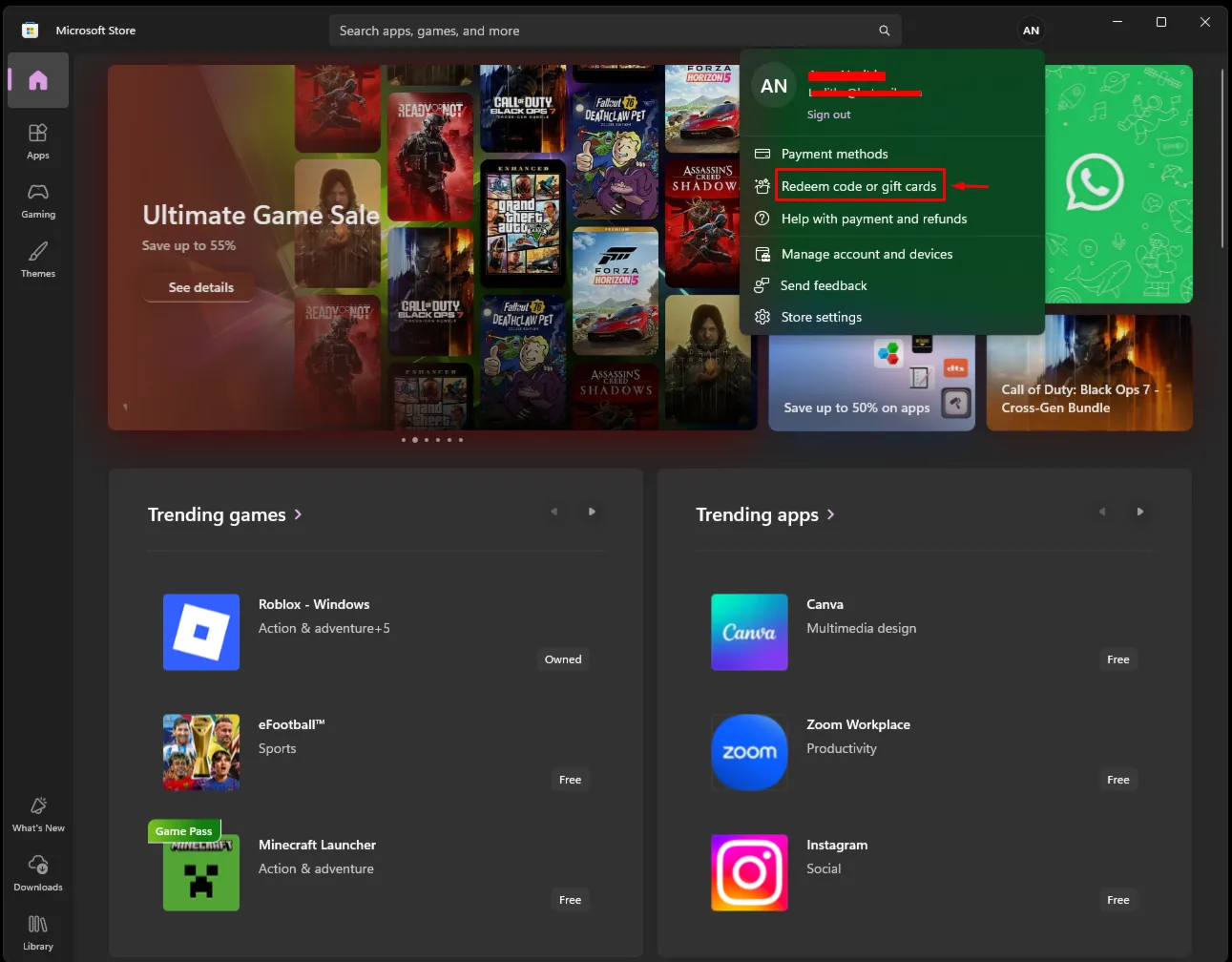Click Free button for Instagram

[x=1117, y=900]
